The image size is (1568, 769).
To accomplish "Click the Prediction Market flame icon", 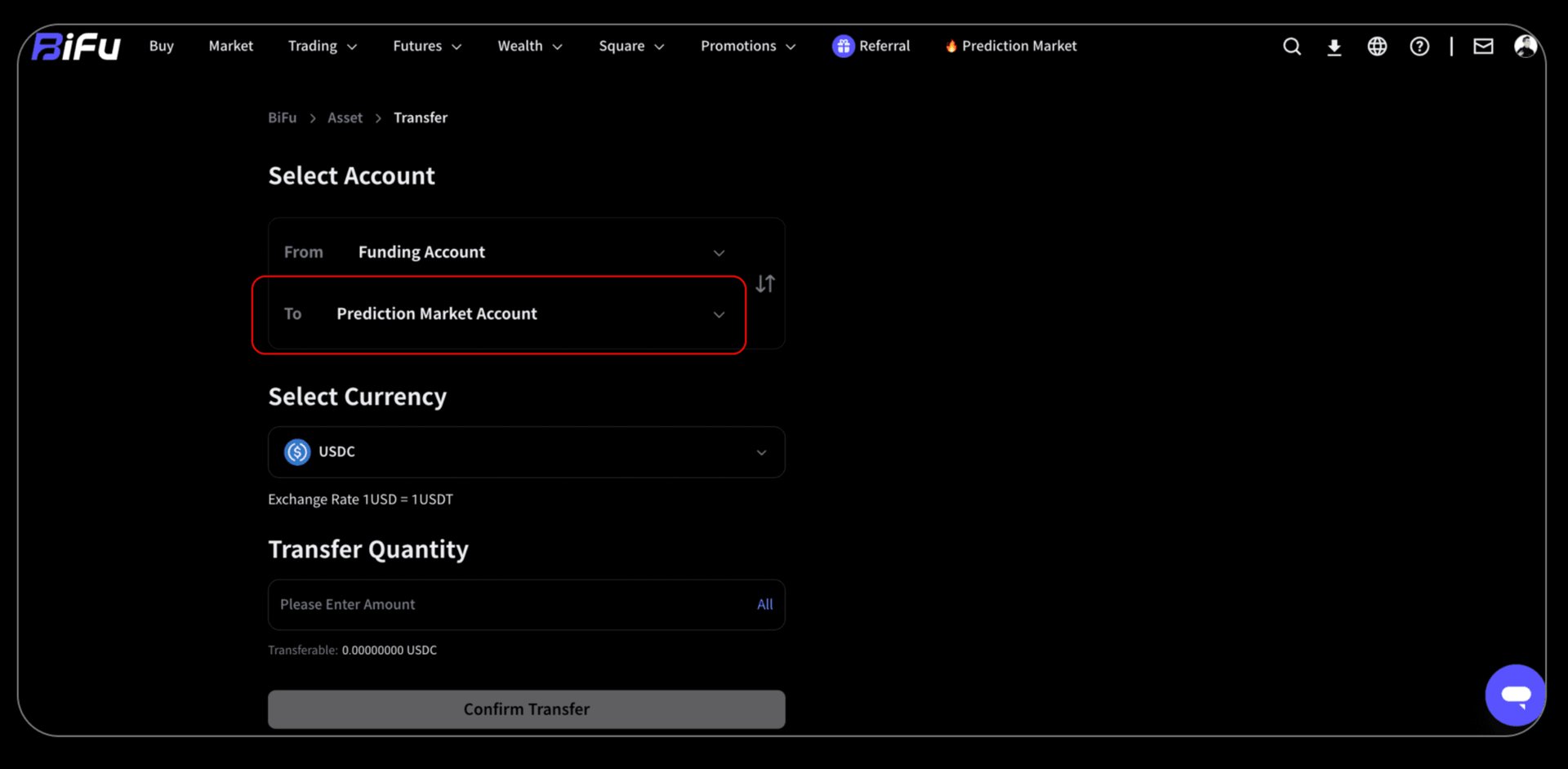I will (951, 47).
